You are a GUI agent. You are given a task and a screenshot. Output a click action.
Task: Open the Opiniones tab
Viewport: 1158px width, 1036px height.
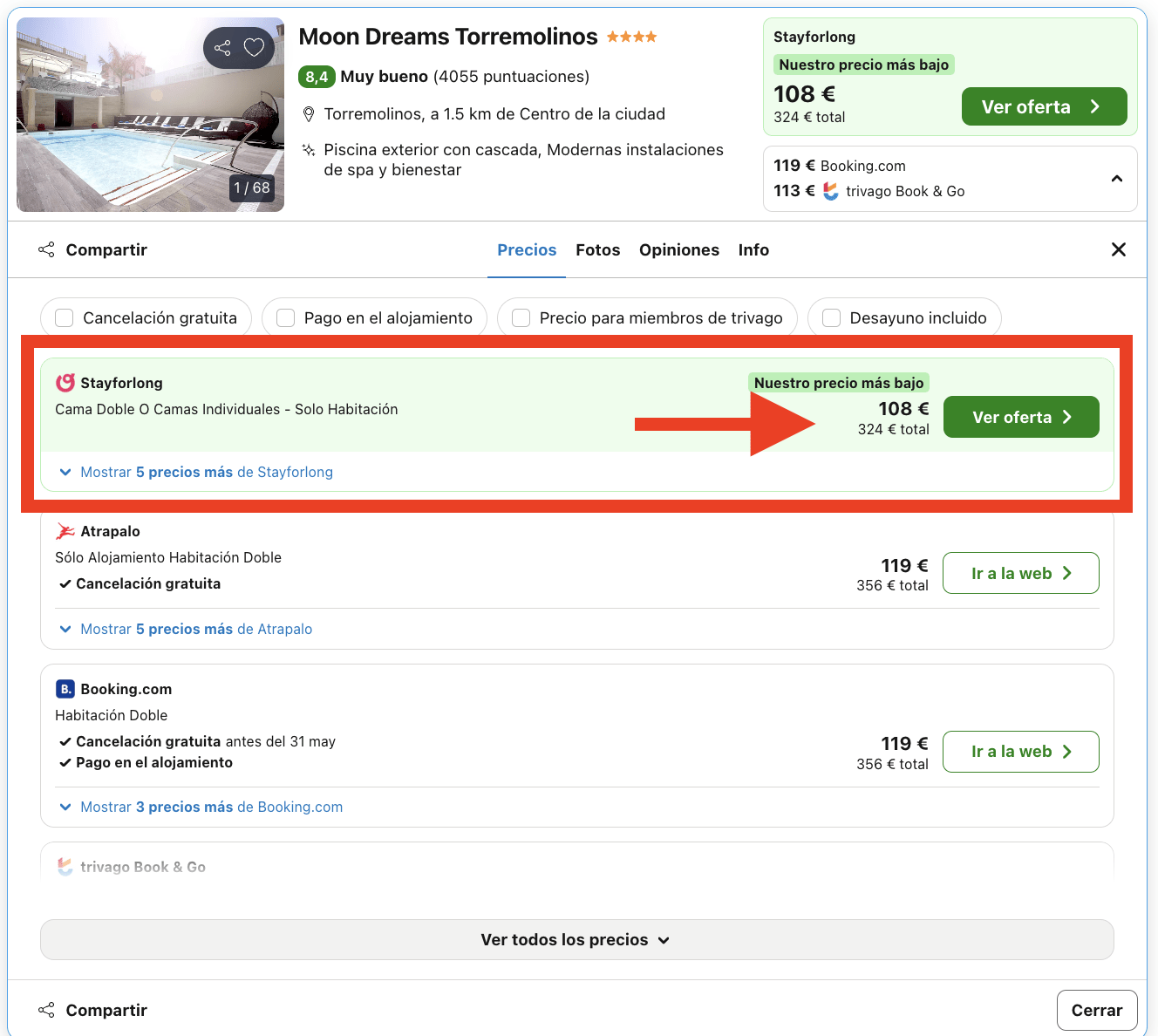coord(679,249)
